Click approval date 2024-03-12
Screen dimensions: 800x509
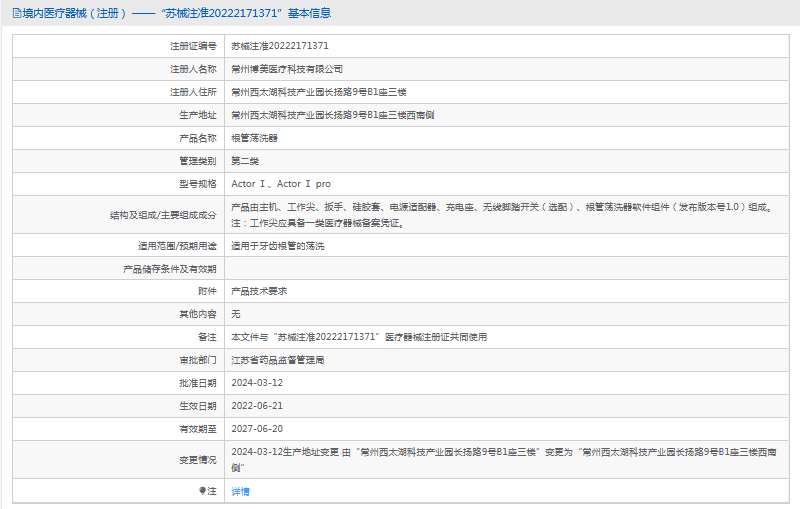[x=257, y=383]
